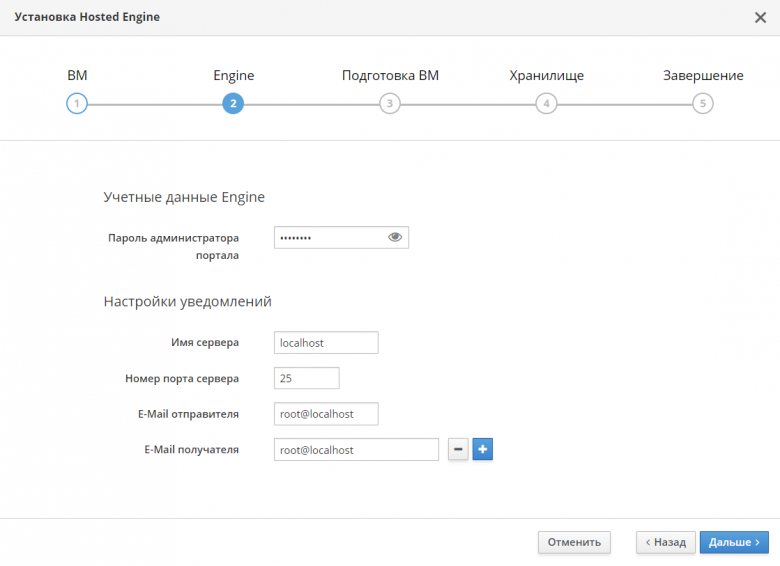The height and width of the screenshot is (566, 780).
Task: Close the Hosted Engine setup dialog
Action: tap(760, 17)
